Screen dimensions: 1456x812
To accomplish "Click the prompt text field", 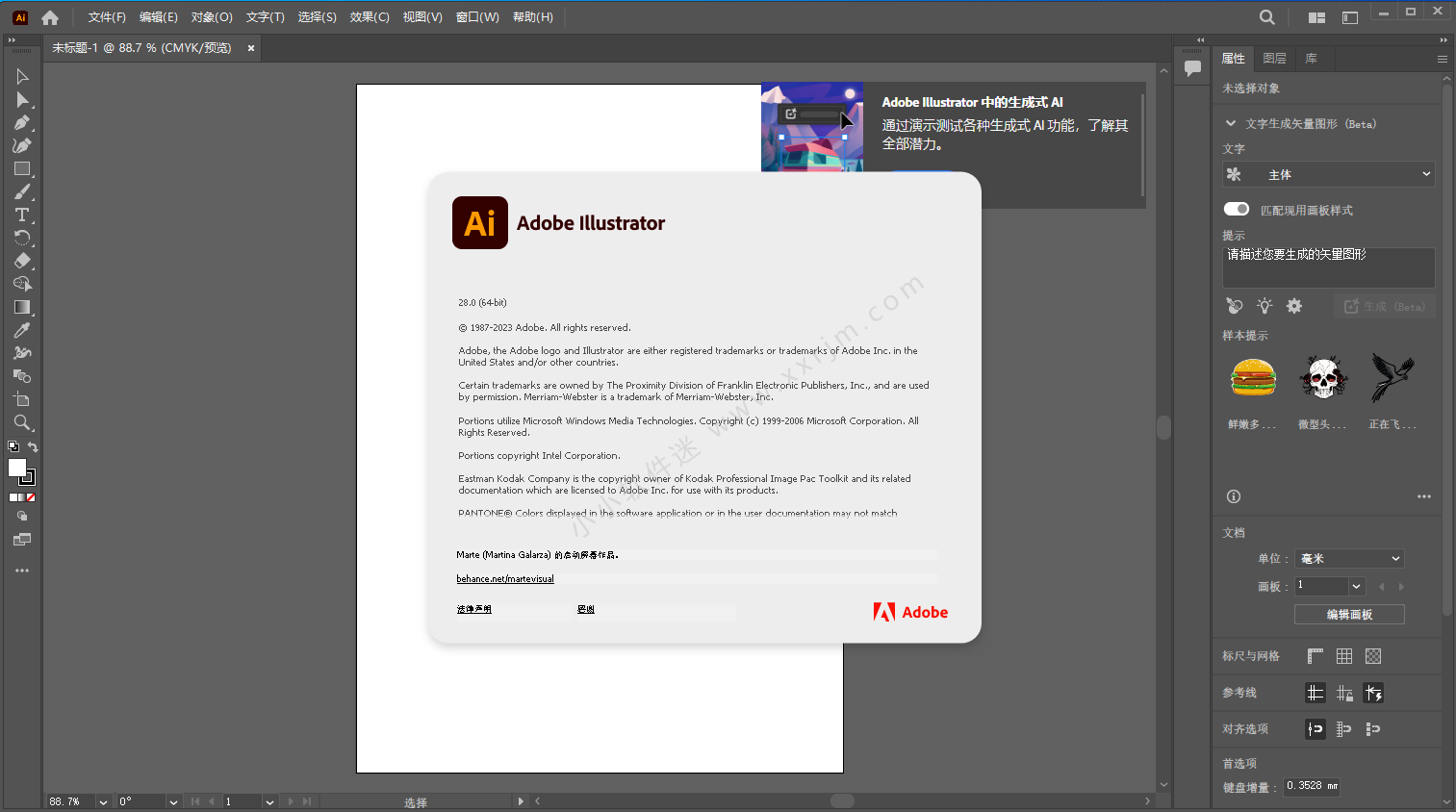I will [1329, 267].
